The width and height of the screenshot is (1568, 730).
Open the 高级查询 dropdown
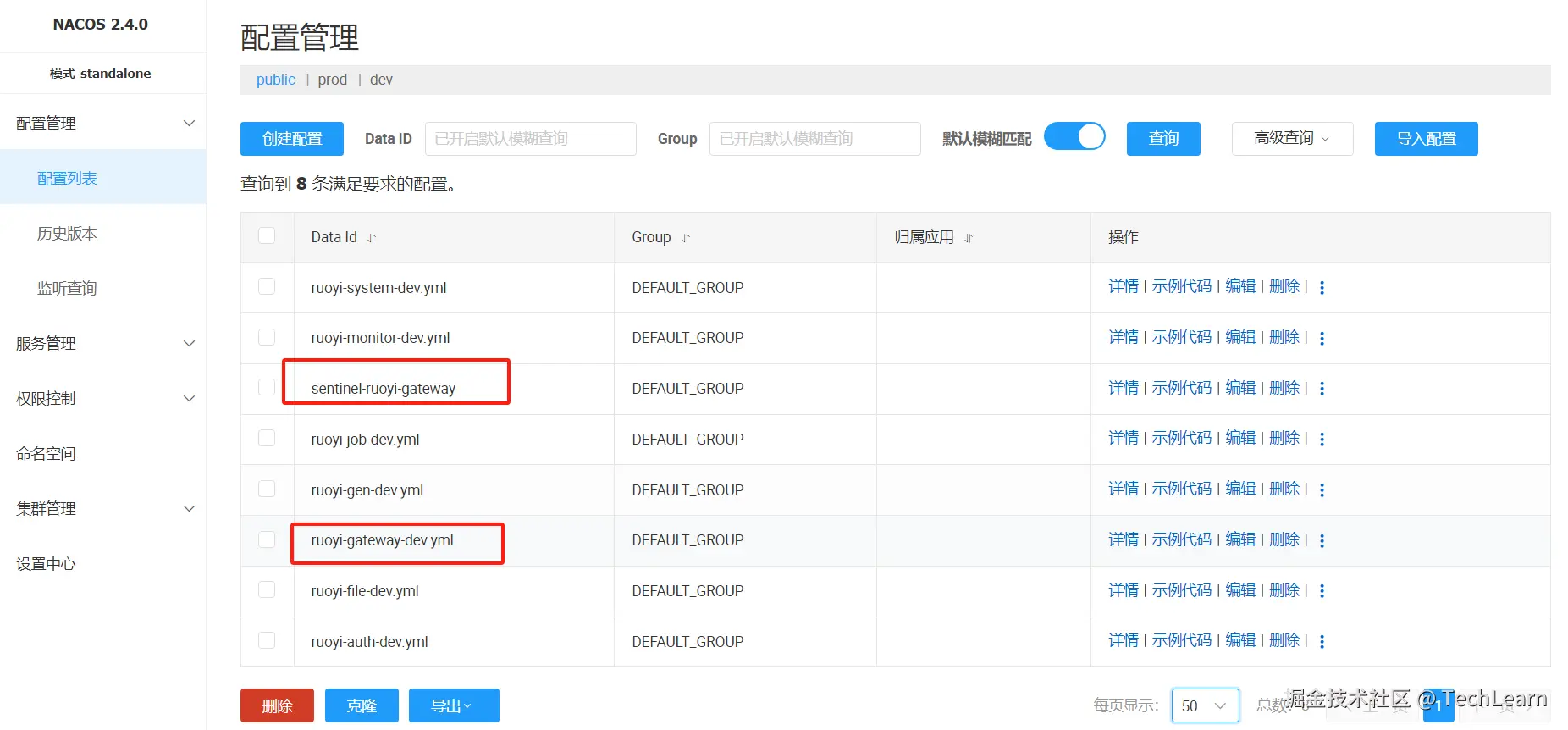coord(1292,139)
